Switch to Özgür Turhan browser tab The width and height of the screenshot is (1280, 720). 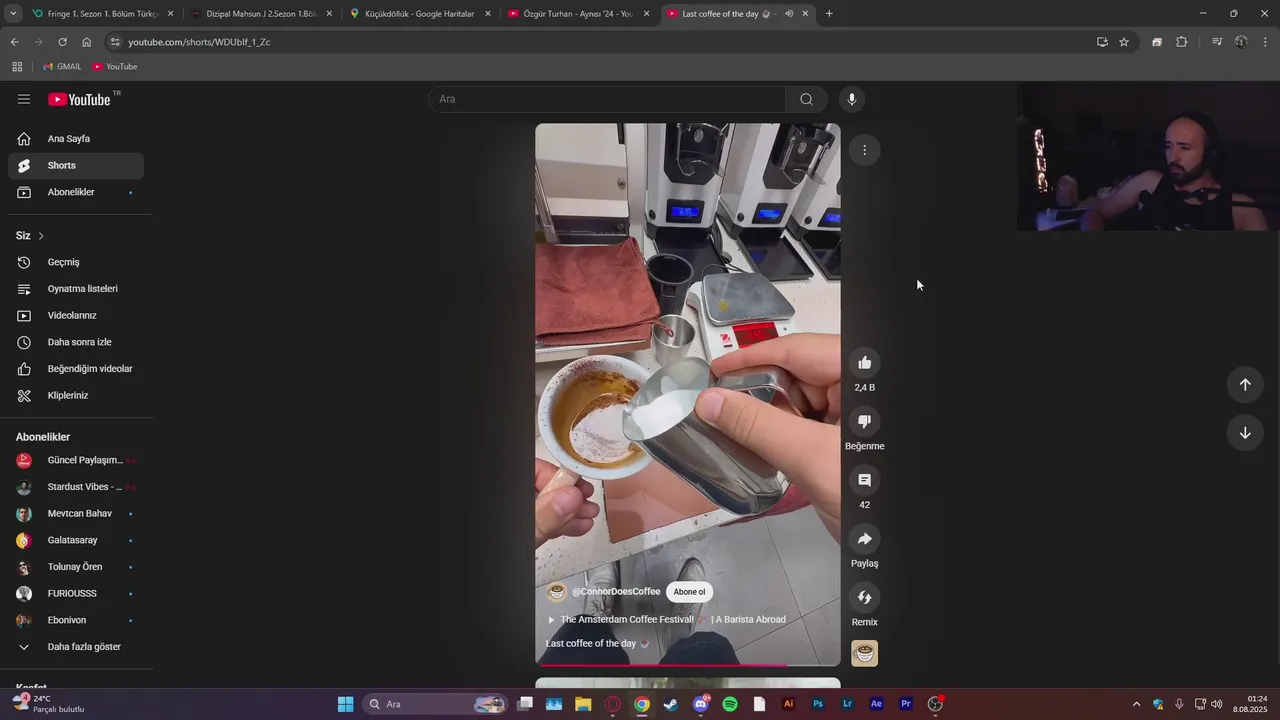(x=577, y=14)
